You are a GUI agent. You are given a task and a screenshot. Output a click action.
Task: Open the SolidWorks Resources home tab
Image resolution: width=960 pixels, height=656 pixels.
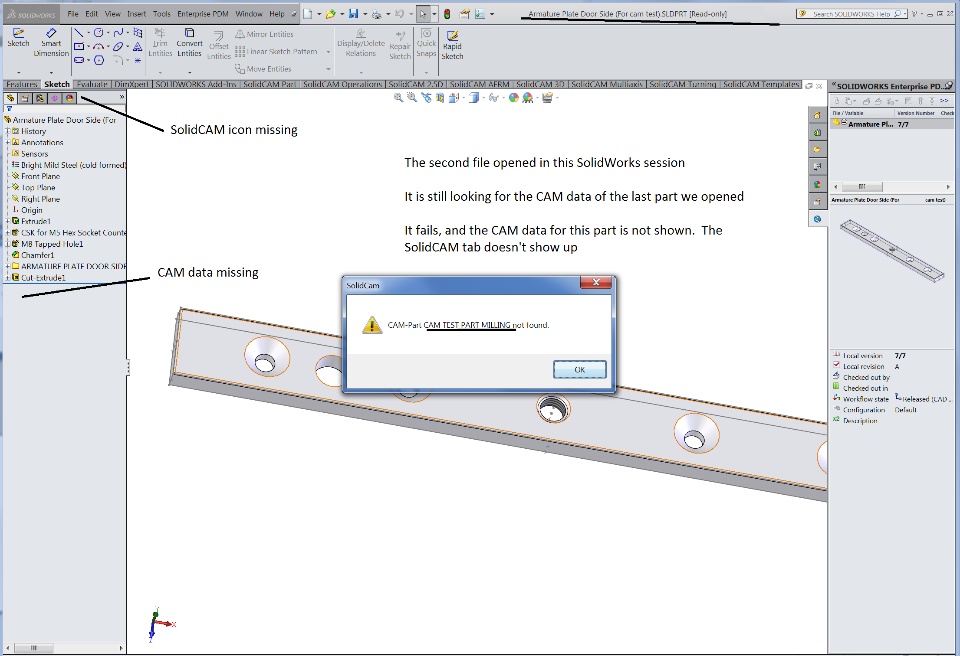click(x=817, y=115)
